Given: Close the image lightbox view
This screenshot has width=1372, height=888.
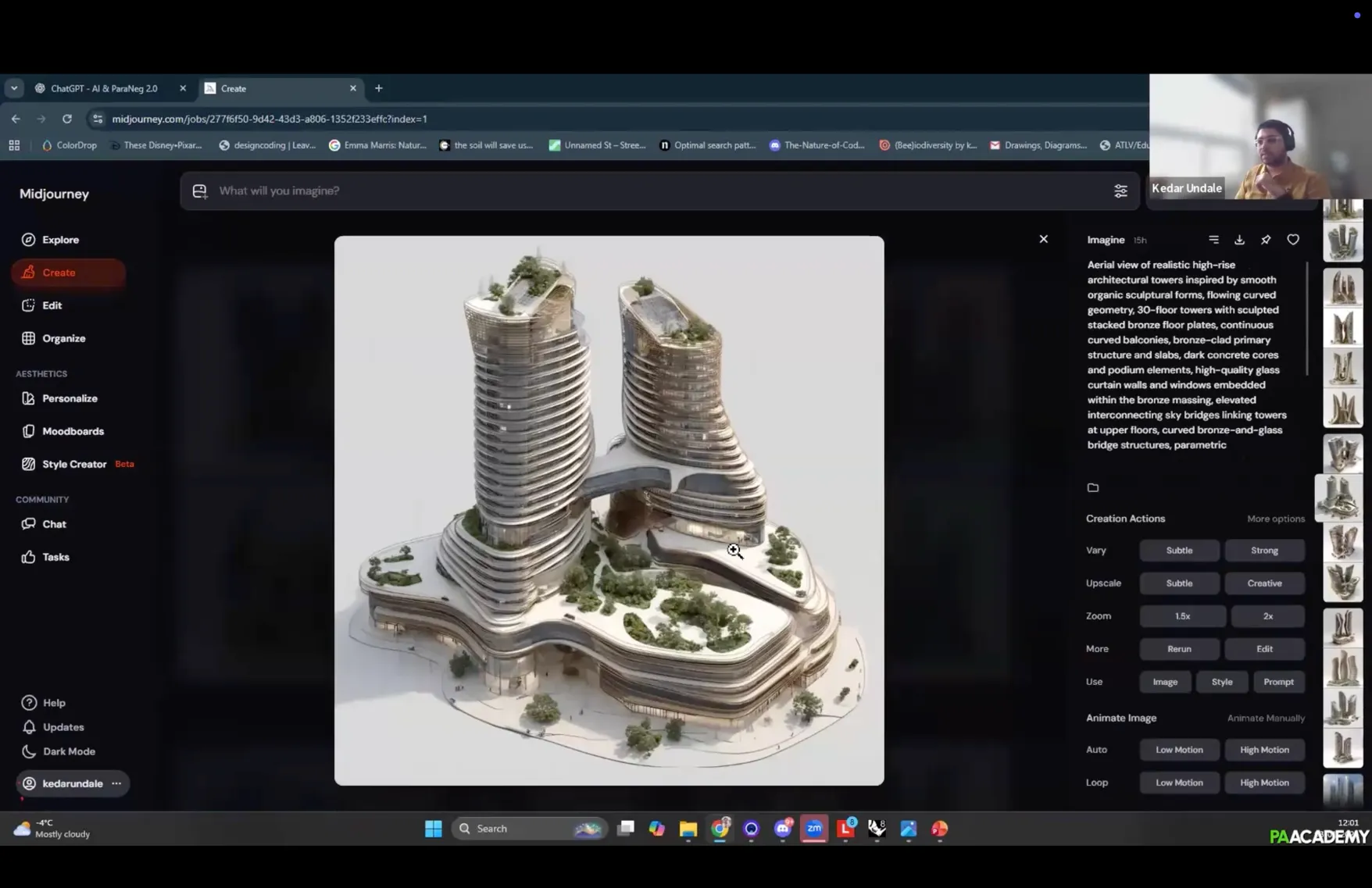Looking at the screenshot, I should click(x=1043, y=239).
